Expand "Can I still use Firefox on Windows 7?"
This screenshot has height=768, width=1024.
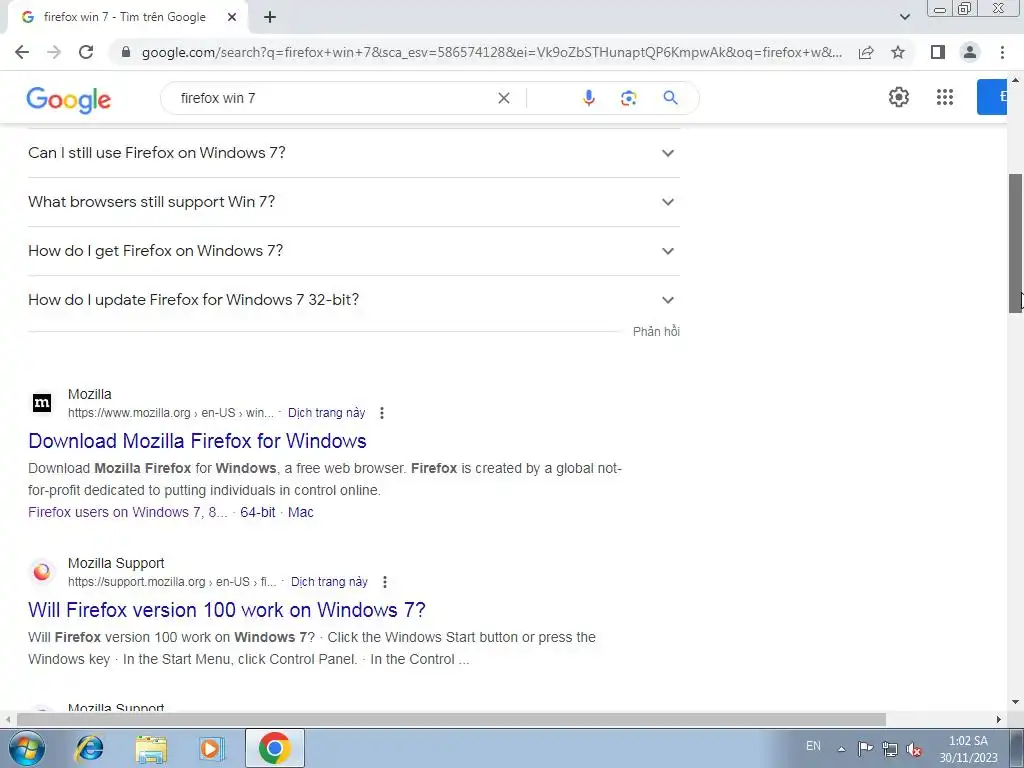pyautogui.click(x=354, y=153)
